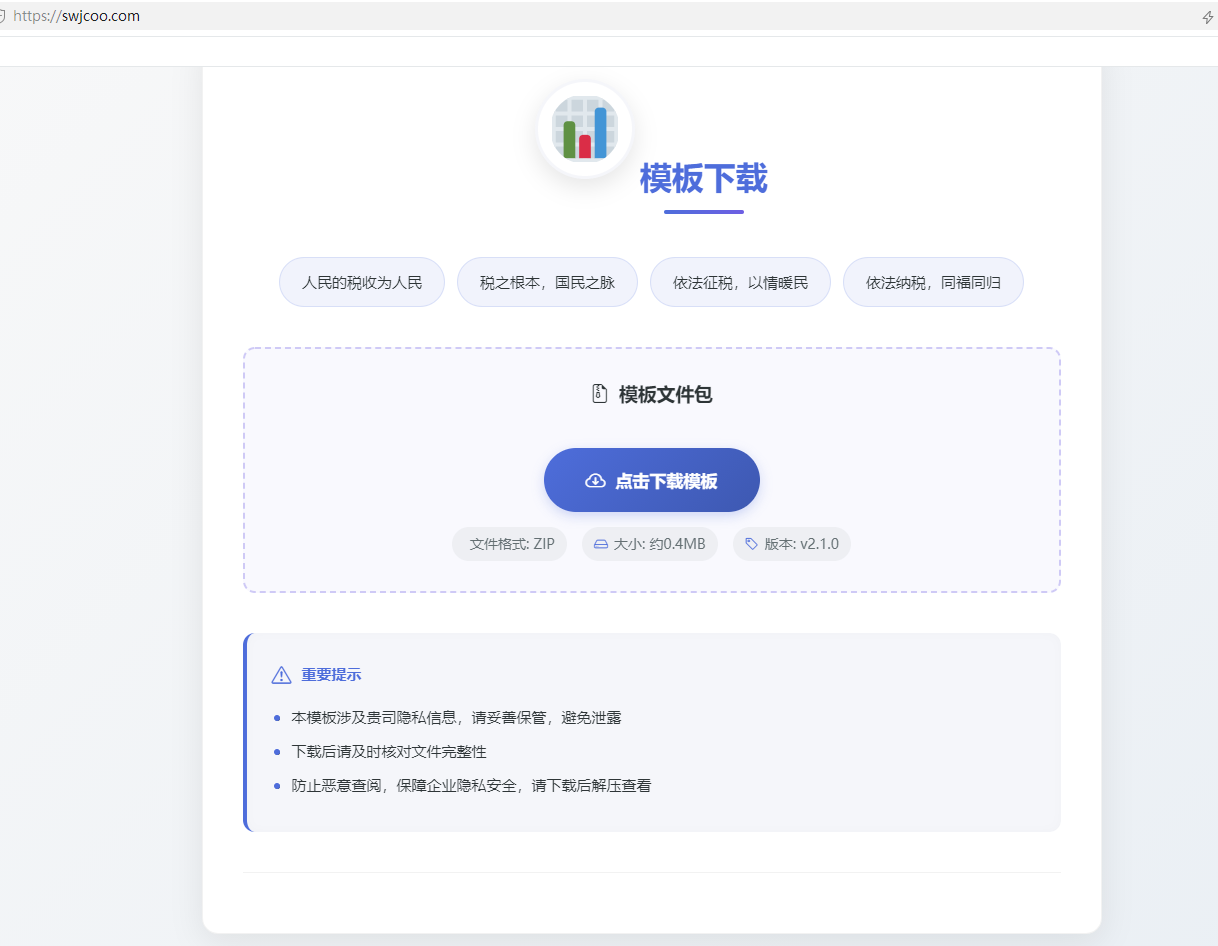Click the lightning icon in the browser toolbar
Viewport: 1218px width, 946px height.
point(1207,16)
